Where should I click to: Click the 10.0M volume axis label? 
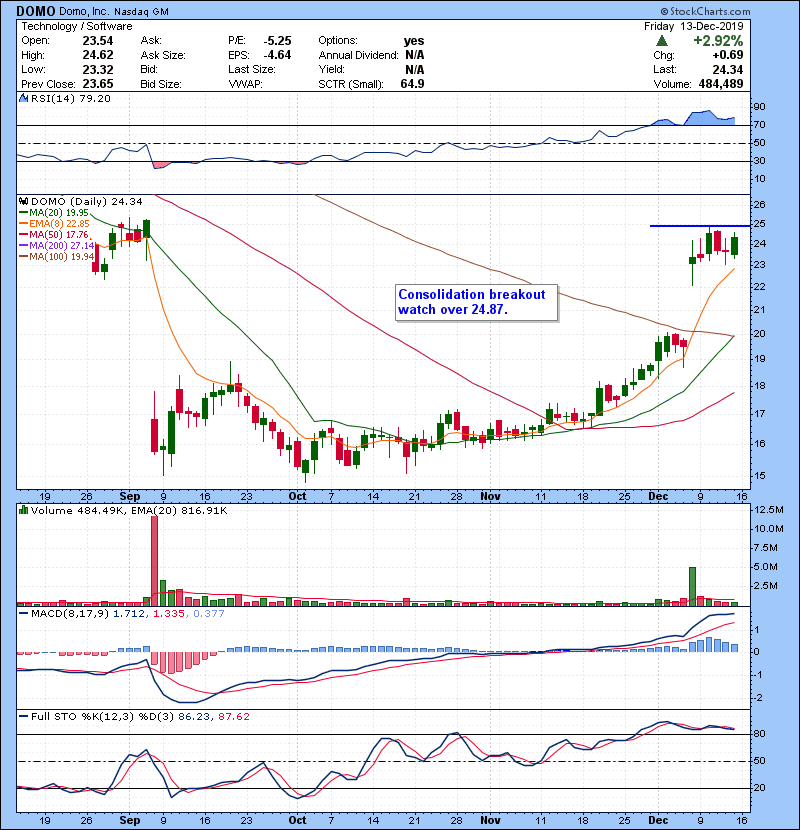769,528
